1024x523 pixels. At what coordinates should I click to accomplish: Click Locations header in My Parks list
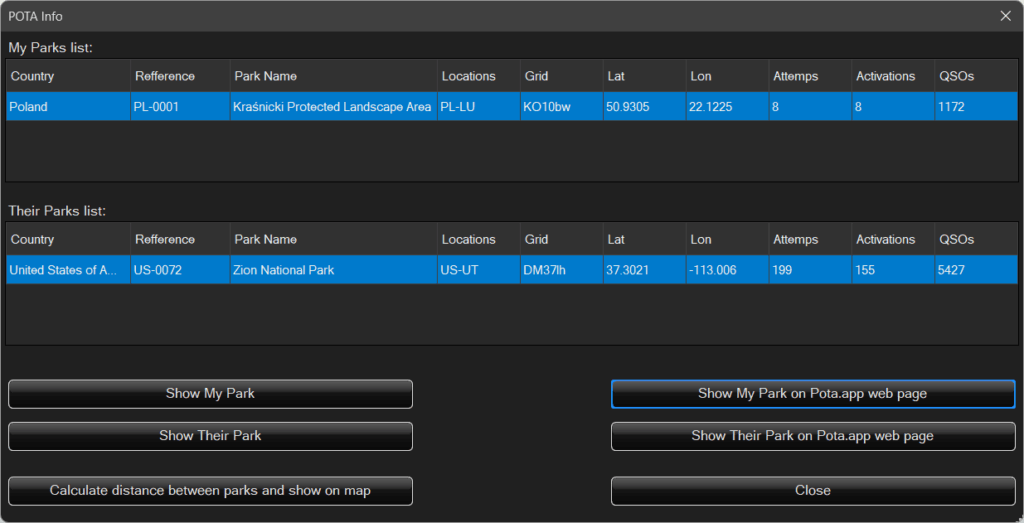click(476, 76)
